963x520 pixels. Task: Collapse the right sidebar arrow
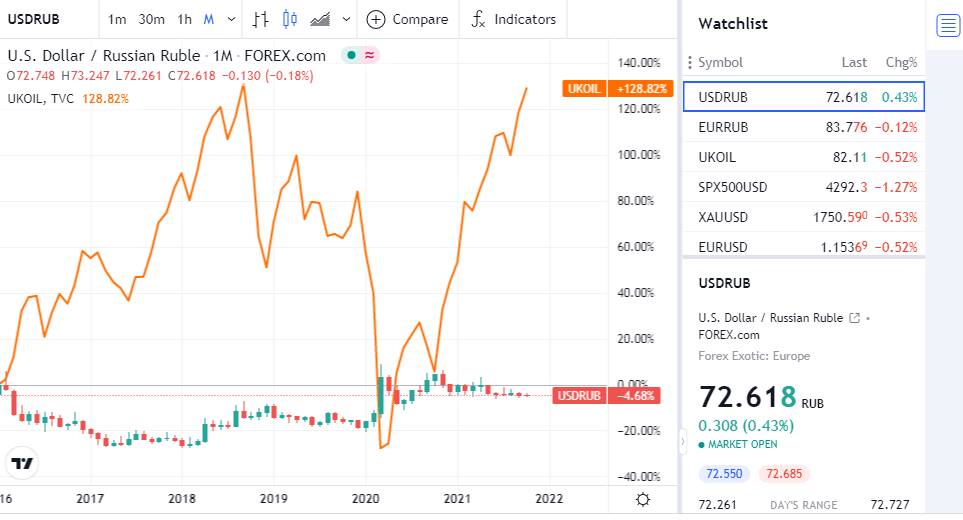(x=682, y=442)
